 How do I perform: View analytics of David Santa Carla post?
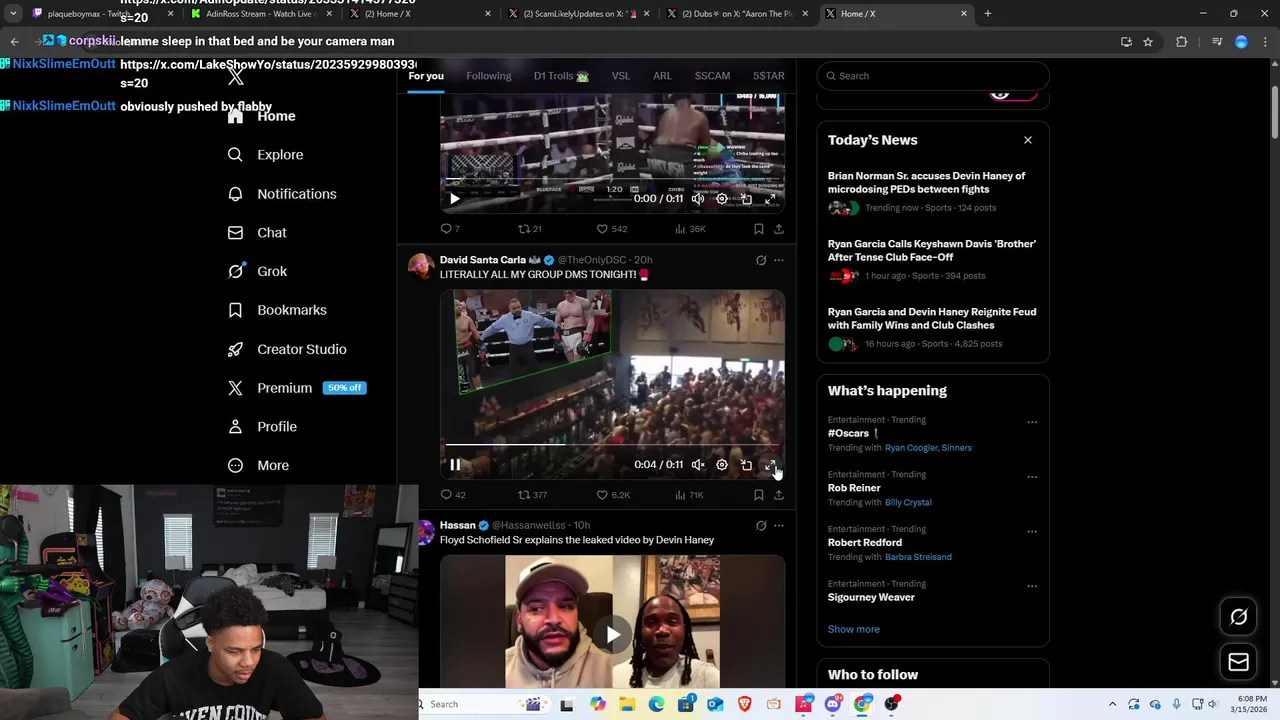click(689, 495)
